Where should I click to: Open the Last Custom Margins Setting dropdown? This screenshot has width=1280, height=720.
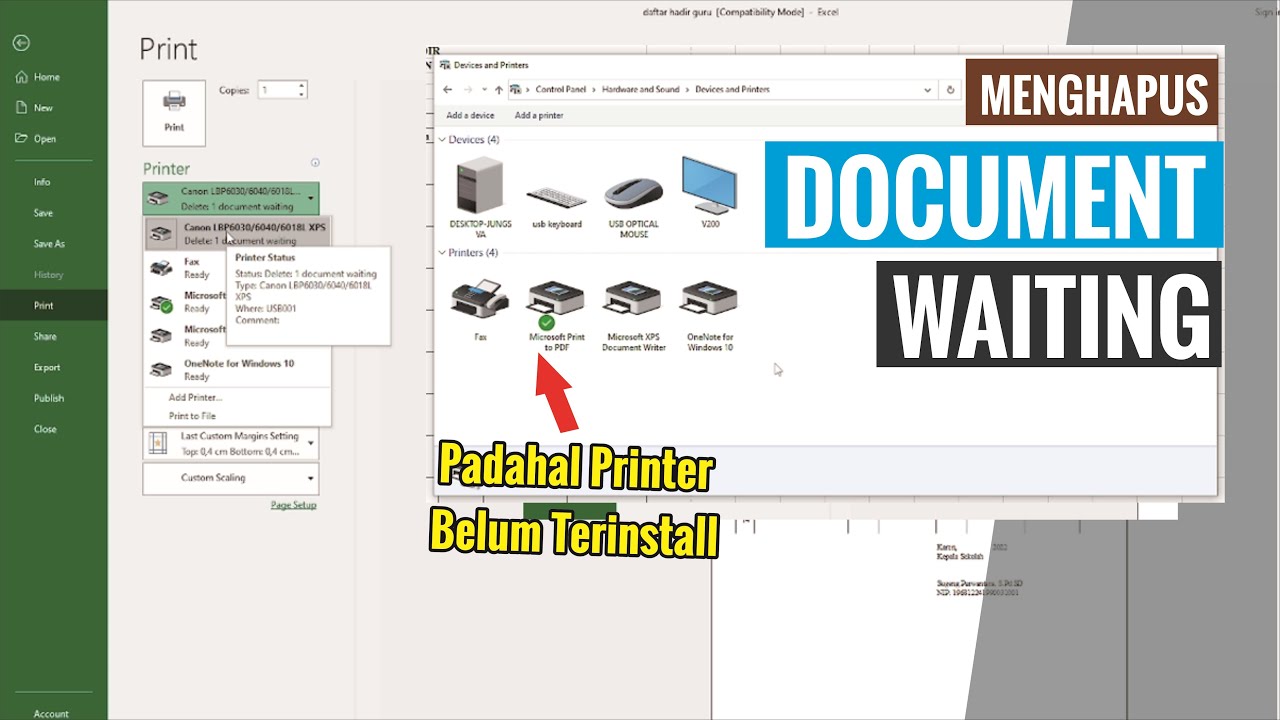coord(231,443)
